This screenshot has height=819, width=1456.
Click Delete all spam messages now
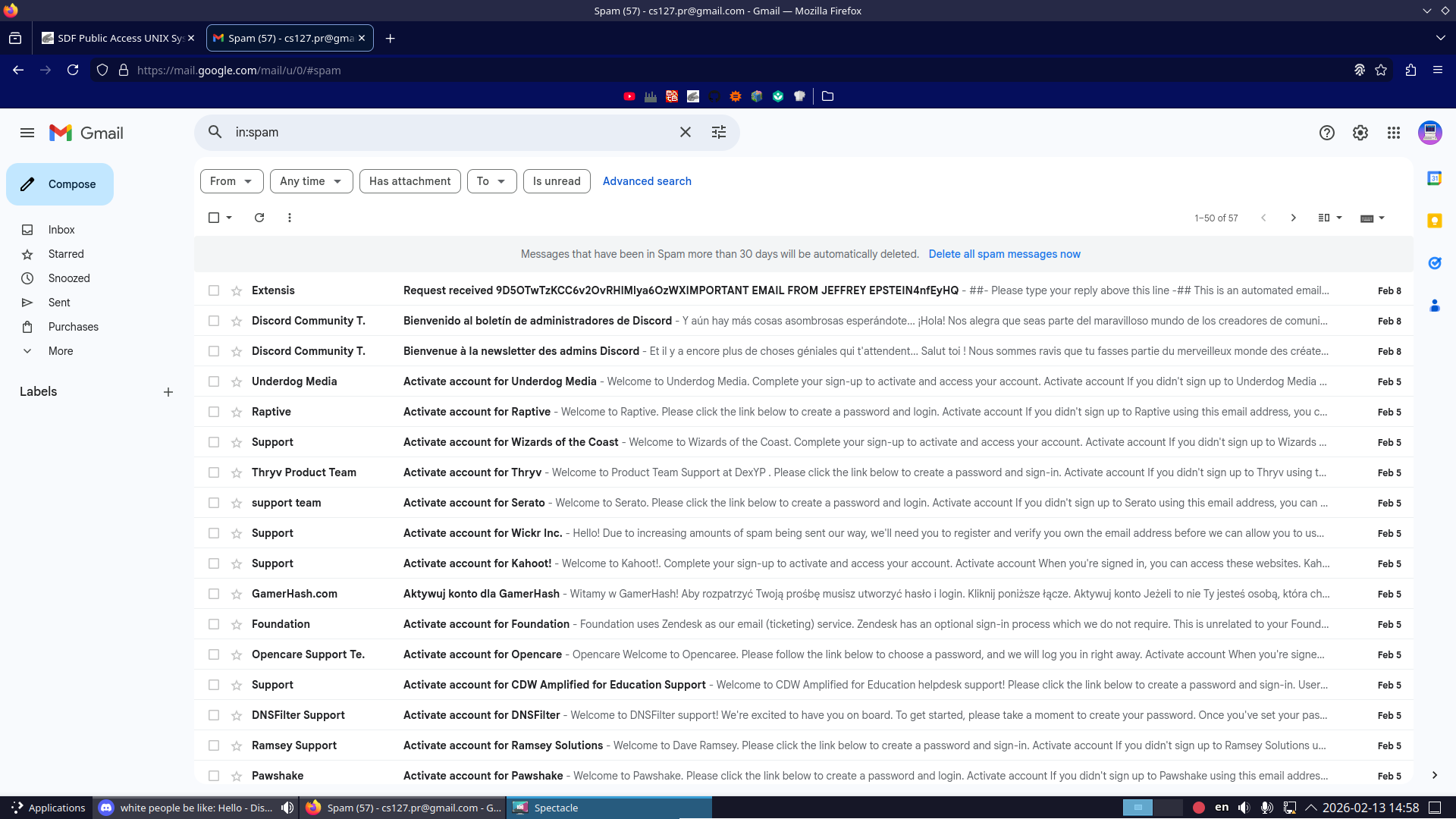pos(1004,254)
